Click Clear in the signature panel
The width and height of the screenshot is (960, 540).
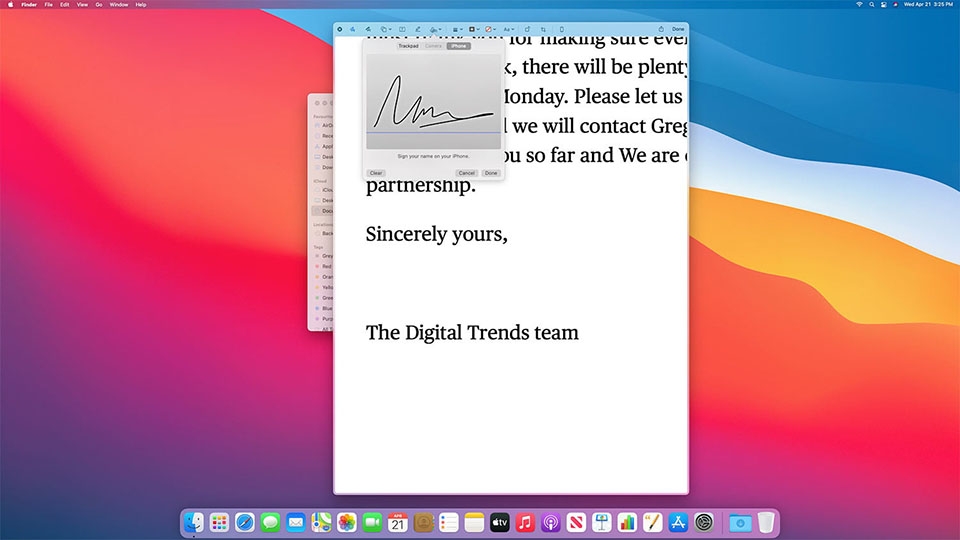click(376, 173)
